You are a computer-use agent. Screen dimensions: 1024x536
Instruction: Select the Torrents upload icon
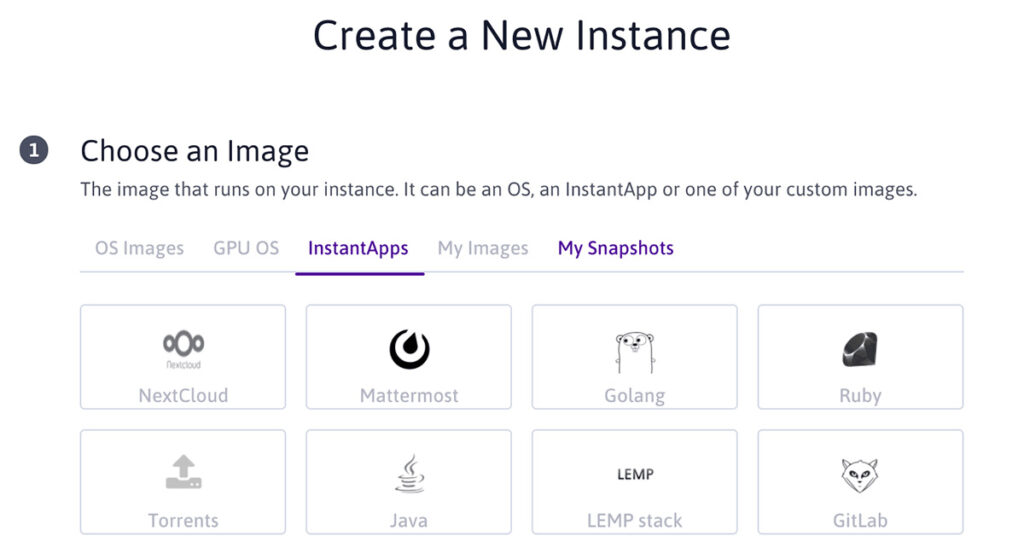[183, 472]
